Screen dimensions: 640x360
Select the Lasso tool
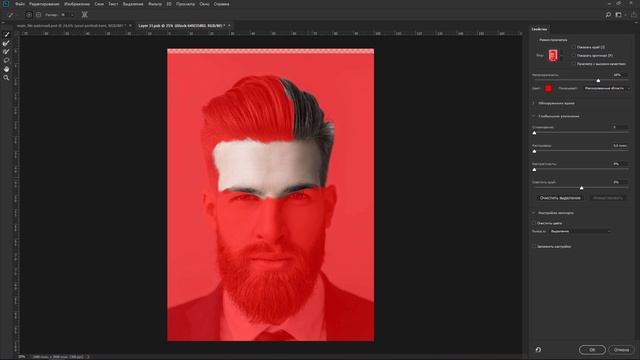[x=7, y=60]
